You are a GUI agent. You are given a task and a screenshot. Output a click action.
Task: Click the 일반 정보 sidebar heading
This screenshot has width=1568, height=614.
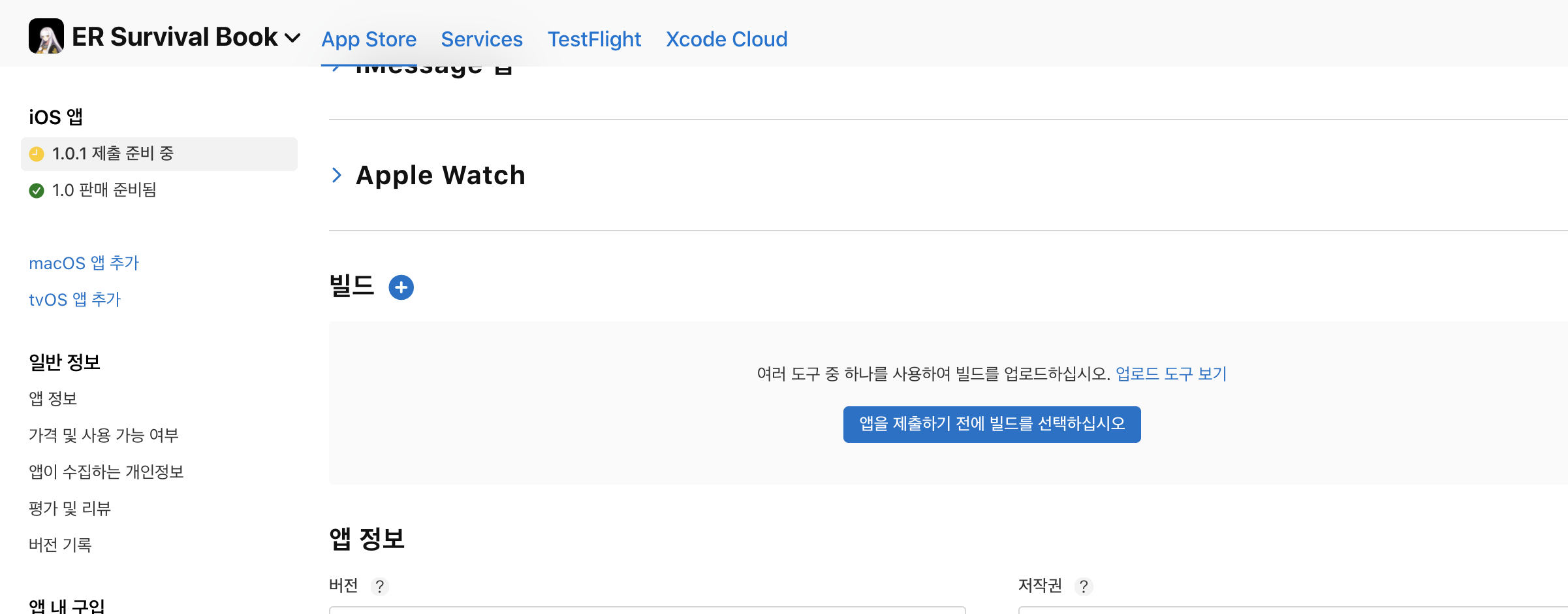tap(65, 363)
